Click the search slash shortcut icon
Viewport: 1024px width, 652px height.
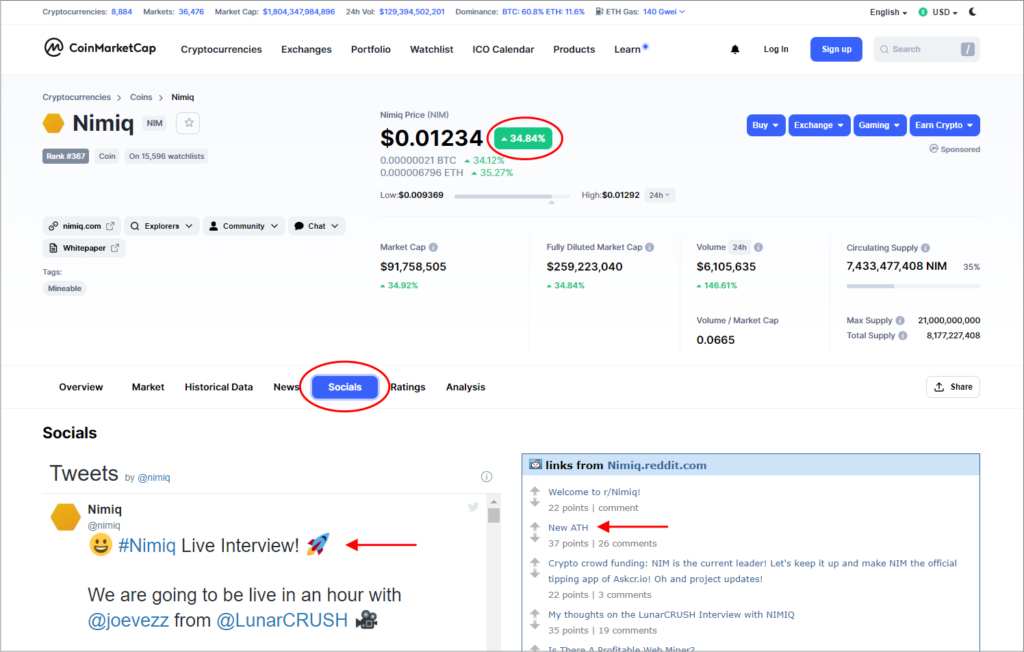967,49
